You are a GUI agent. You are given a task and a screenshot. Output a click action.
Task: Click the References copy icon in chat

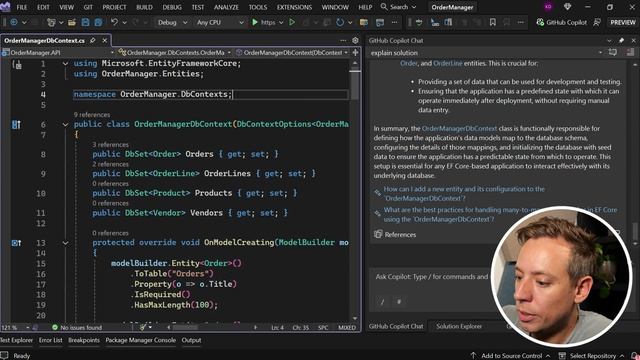click(378, 234)
